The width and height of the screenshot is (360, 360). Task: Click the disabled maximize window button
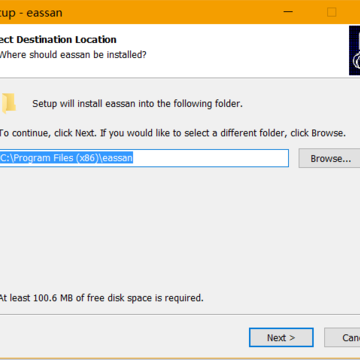pyautogui.click(x=331, y=12)
